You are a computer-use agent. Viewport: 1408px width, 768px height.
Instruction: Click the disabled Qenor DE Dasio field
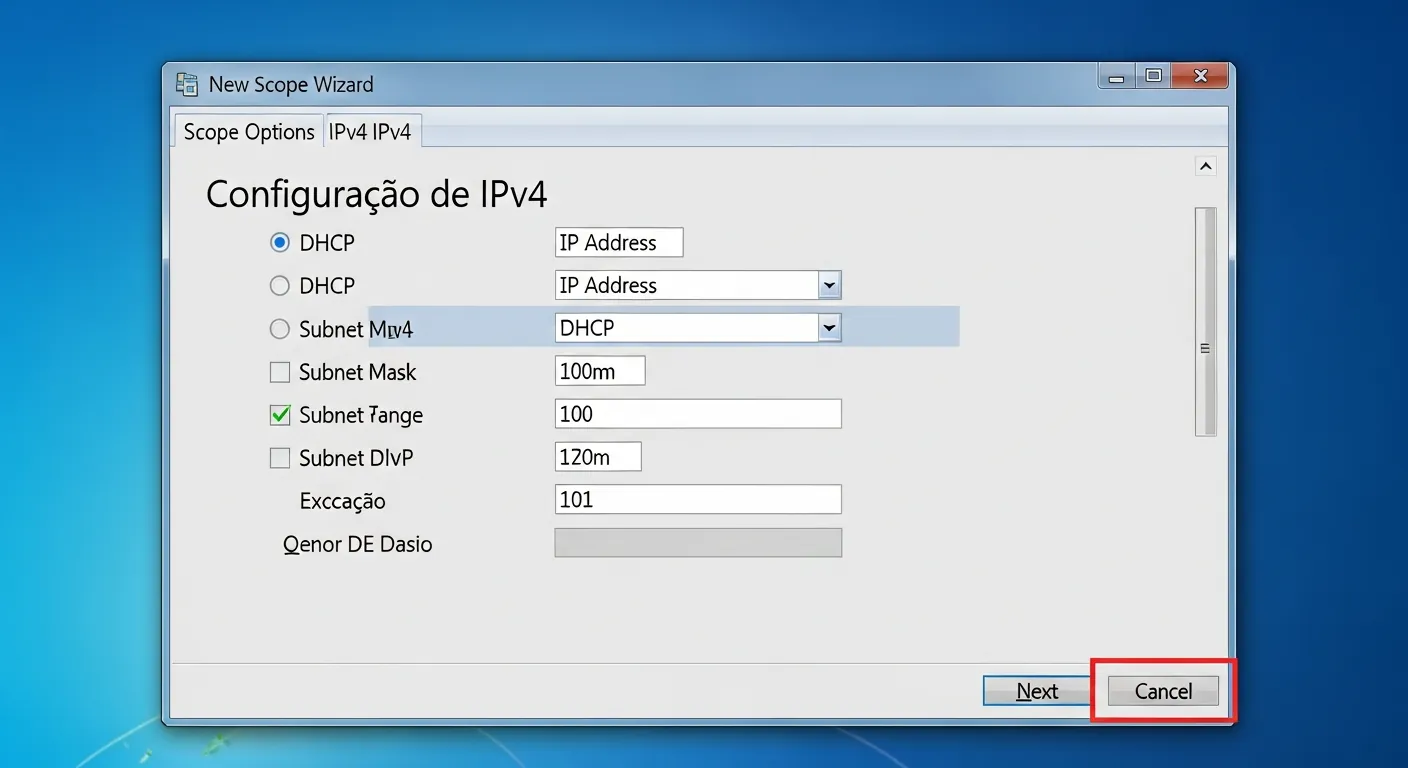(698, 543)
